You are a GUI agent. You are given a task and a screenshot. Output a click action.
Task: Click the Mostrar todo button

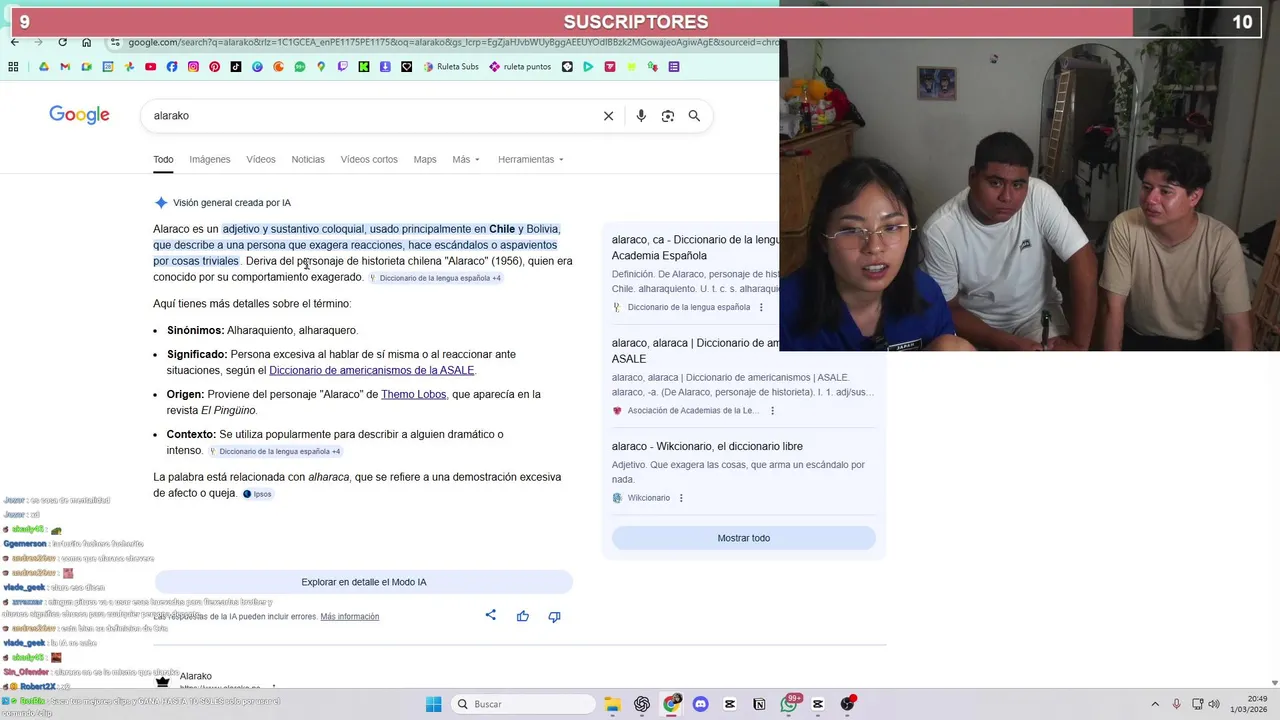click(x=744, y=538)
